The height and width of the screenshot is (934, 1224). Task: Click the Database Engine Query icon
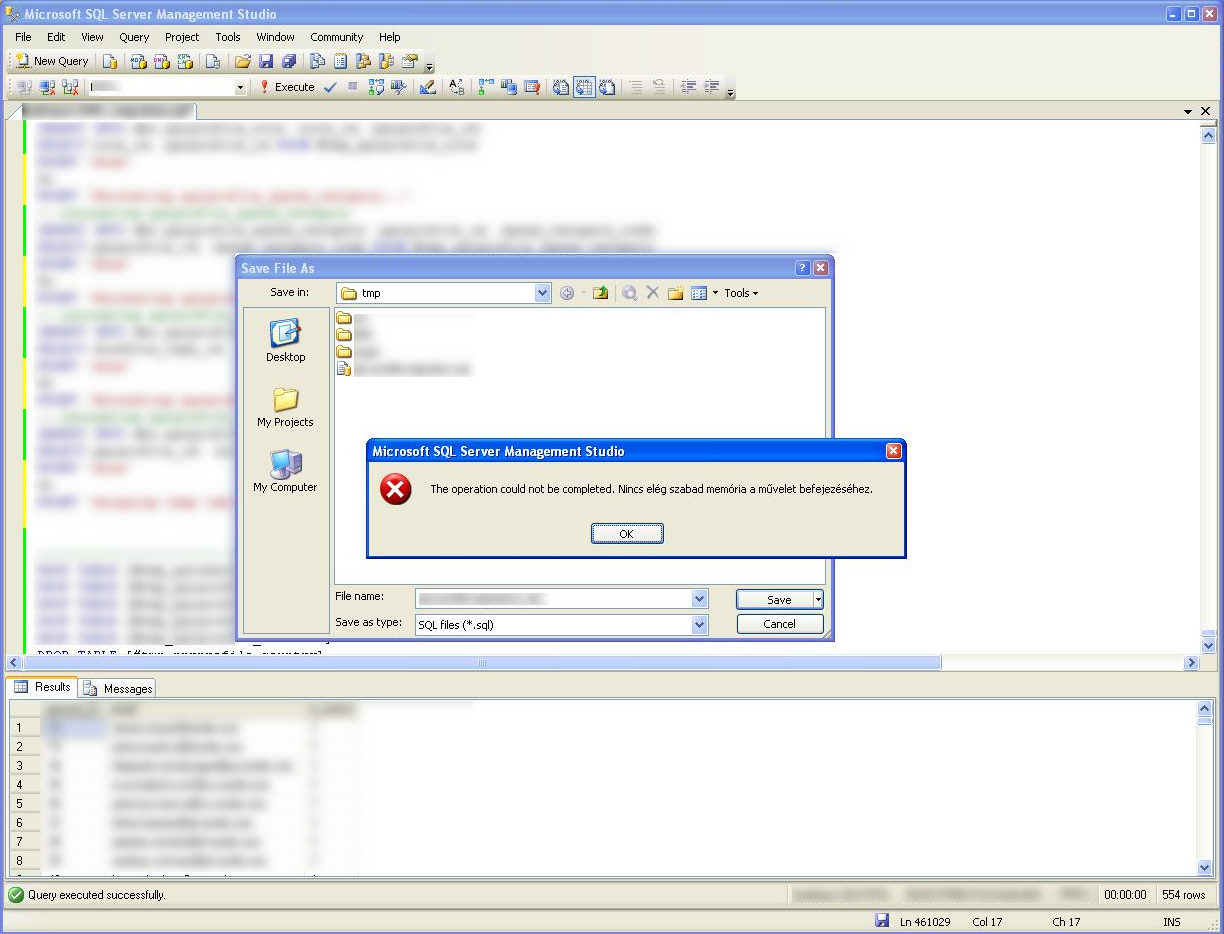coord(110,61)
